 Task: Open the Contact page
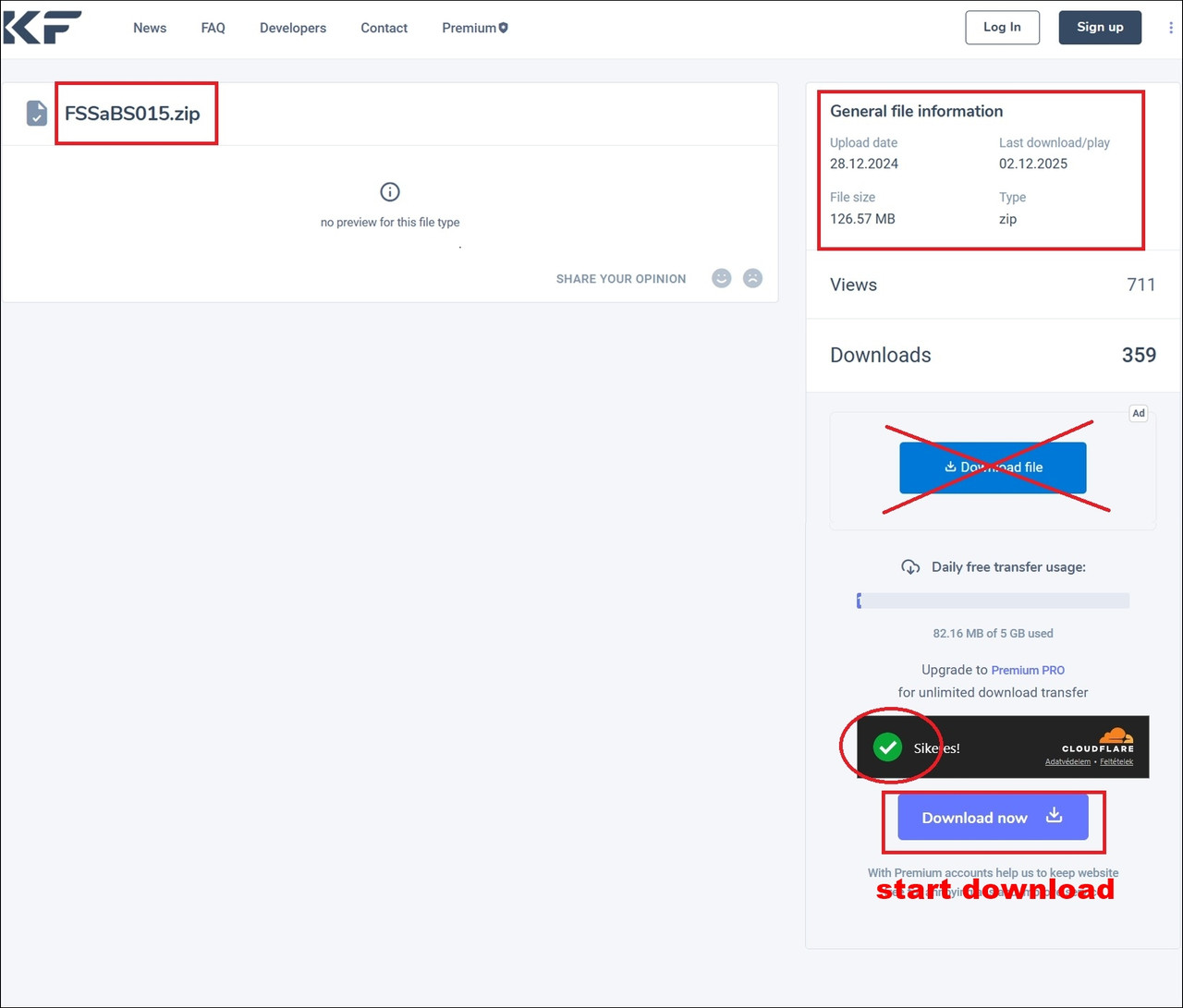384,28
